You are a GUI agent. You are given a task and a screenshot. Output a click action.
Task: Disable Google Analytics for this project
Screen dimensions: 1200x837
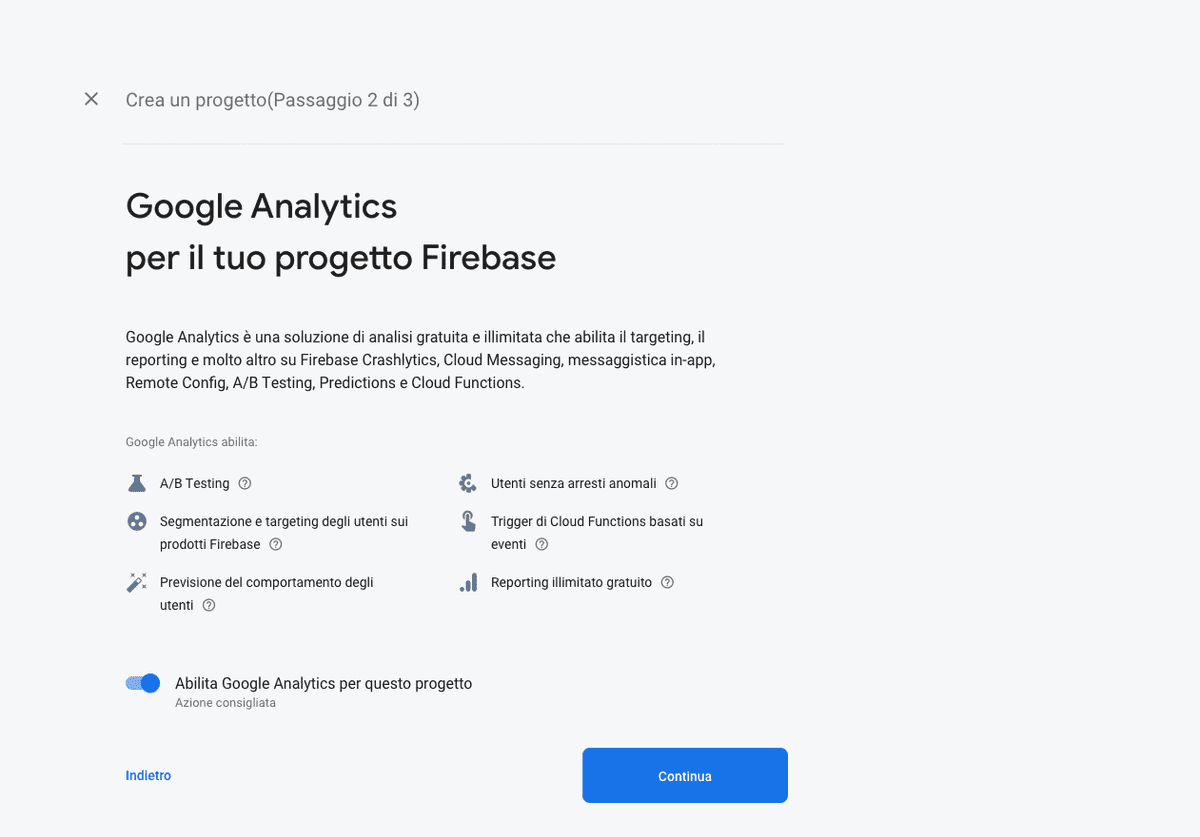[x=142, y=683]
